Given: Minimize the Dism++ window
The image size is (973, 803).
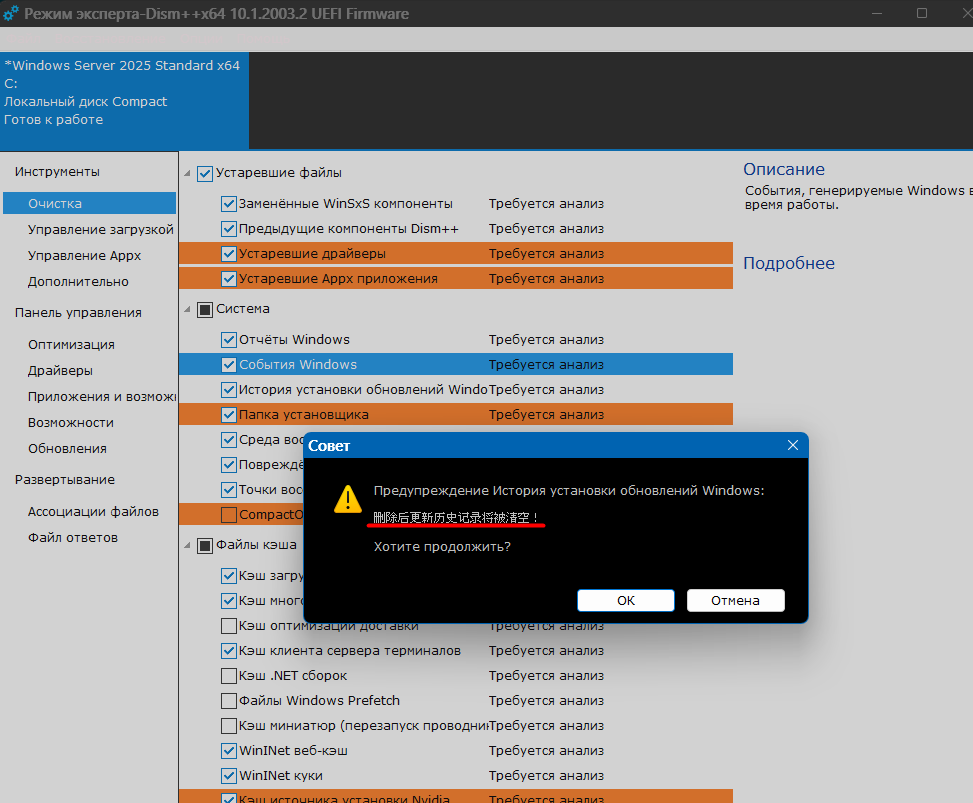Looking at the screenshot, I should (876, 13).
